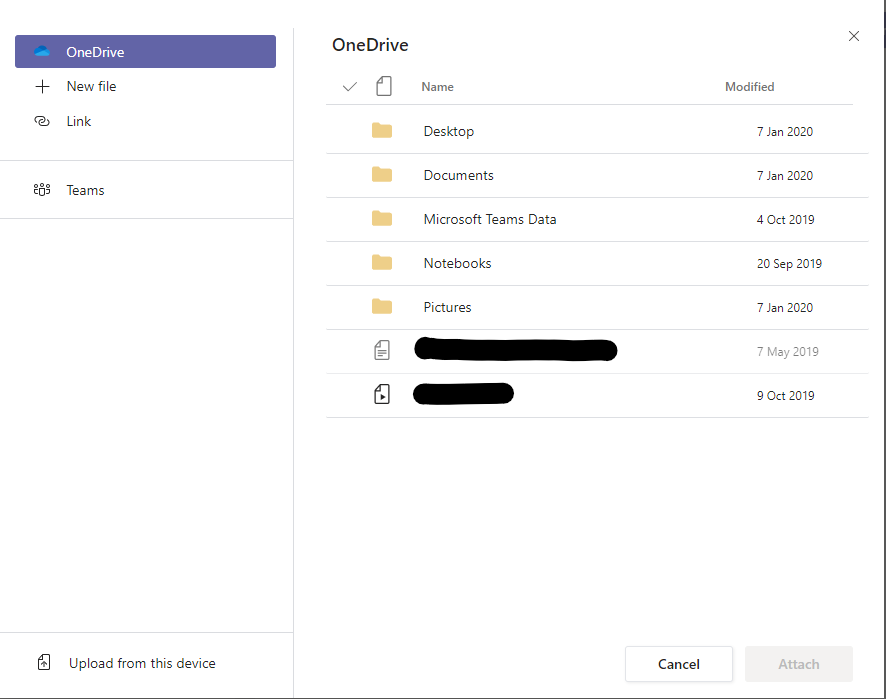The height and width of the screenshot is (699, 886).
Task: Open the Microsoft Teams Data folder
Action: (489, 219)
